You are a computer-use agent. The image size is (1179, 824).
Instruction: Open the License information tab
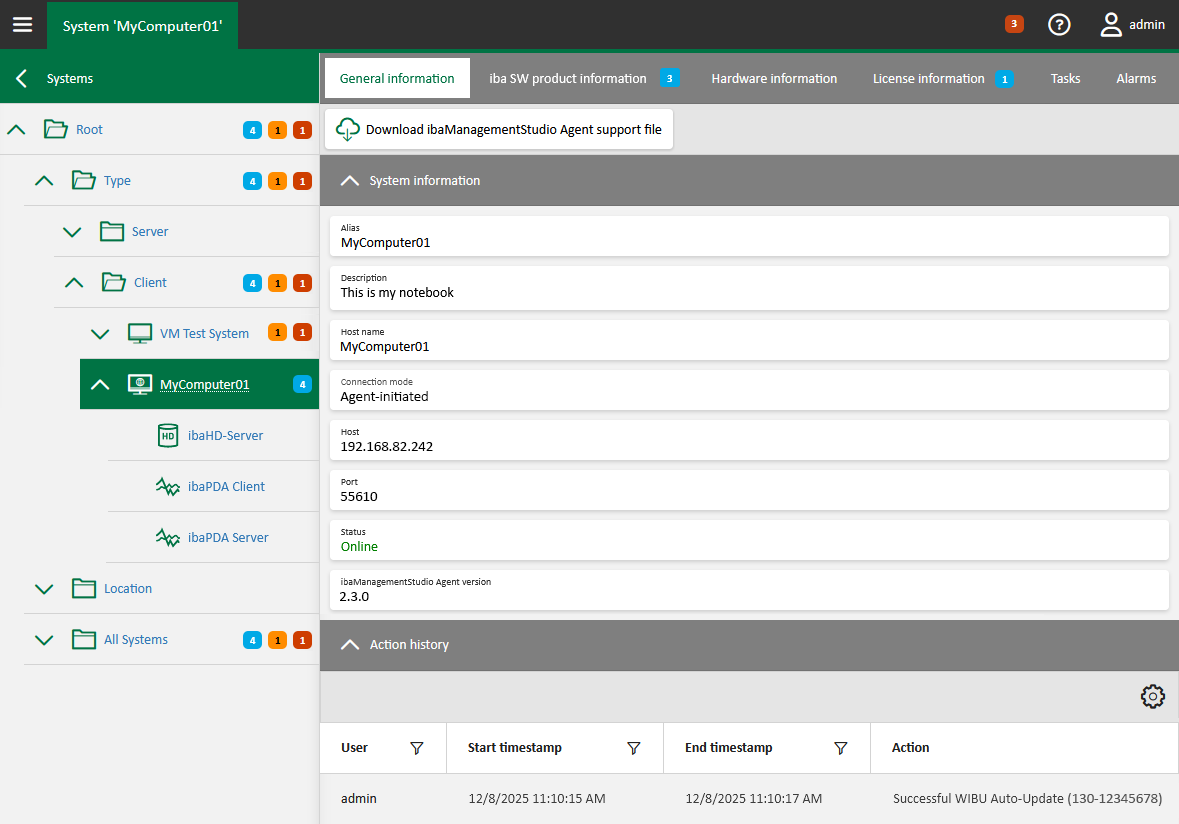(928, 79)
